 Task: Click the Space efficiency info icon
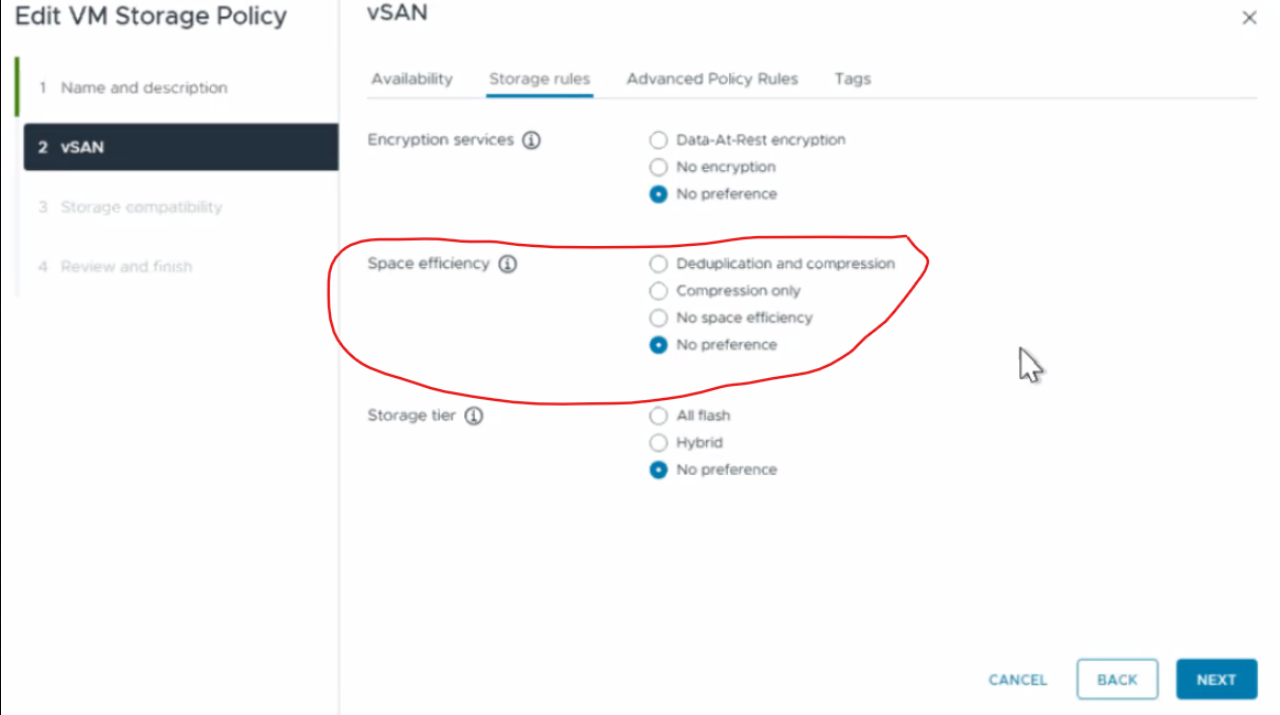point(508,264)
